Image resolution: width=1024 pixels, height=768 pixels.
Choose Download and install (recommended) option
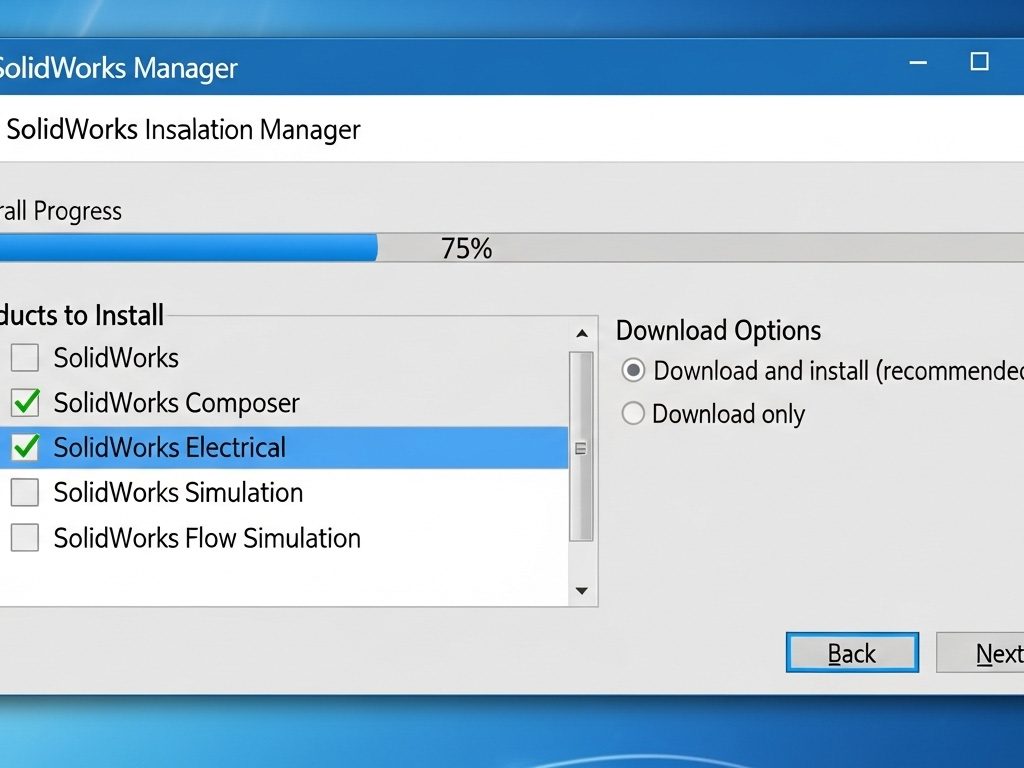[633, 371]
